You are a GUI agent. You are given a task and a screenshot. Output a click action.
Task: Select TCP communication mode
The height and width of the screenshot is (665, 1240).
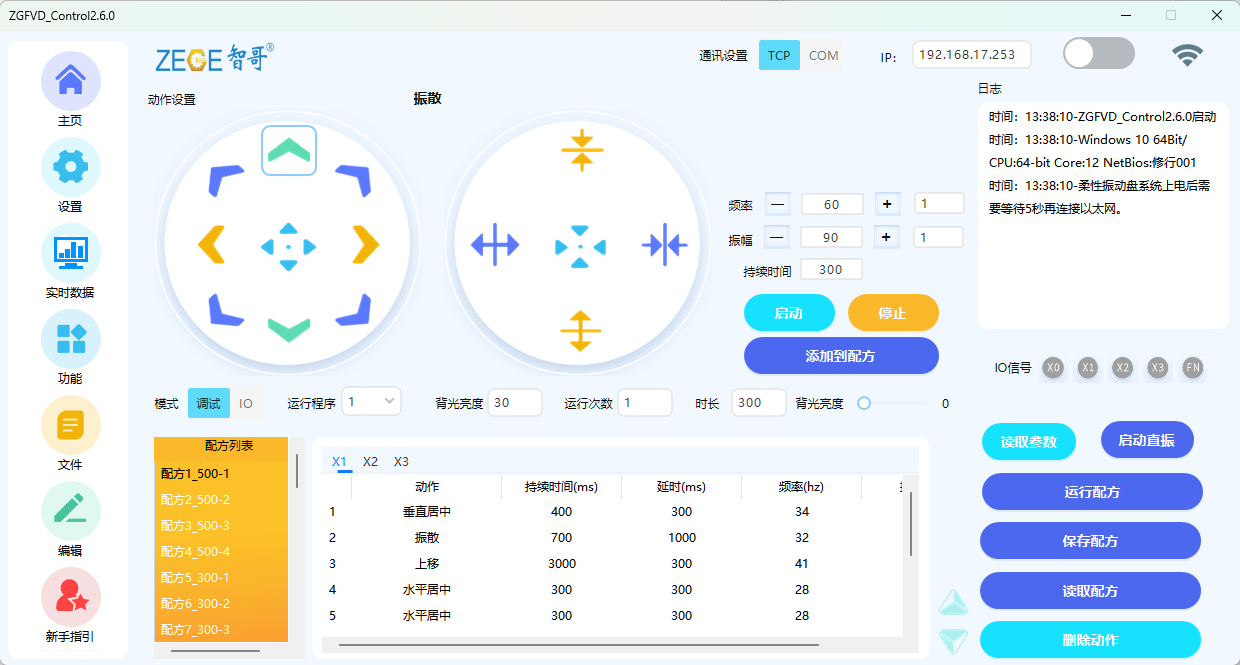[x=779, y=55]
